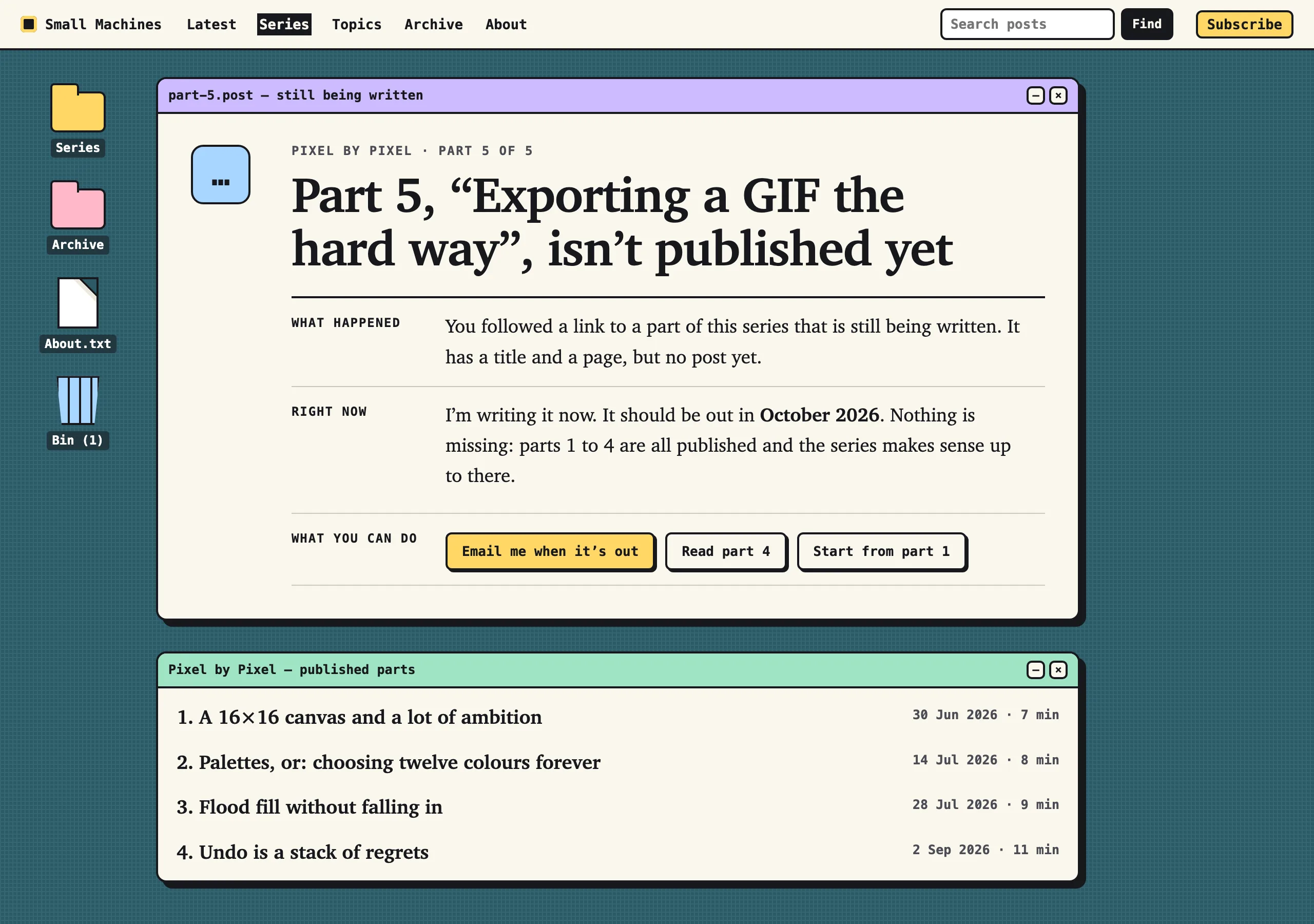Click Email me when it's out
Screen dimensions: 1314x924
pyautogui.click(x=550, y=551)
